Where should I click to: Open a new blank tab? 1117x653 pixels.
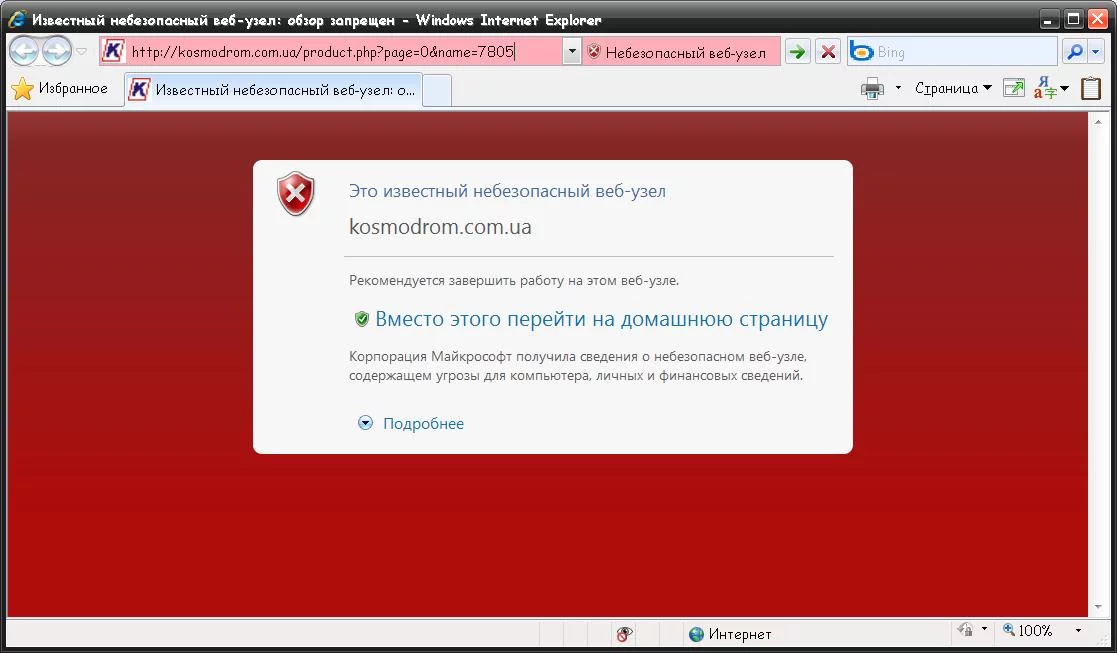click(437, 90)
